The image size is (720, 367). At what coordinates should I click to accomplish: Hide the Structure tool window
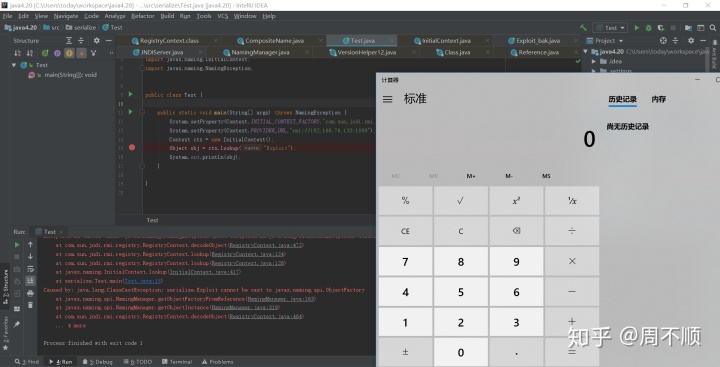(x=109, y=40)
